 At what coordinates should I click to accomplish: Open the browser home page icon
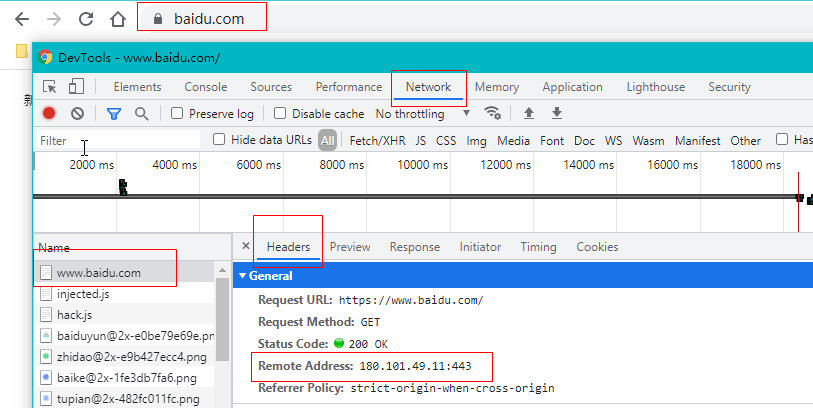click(118, 19)
